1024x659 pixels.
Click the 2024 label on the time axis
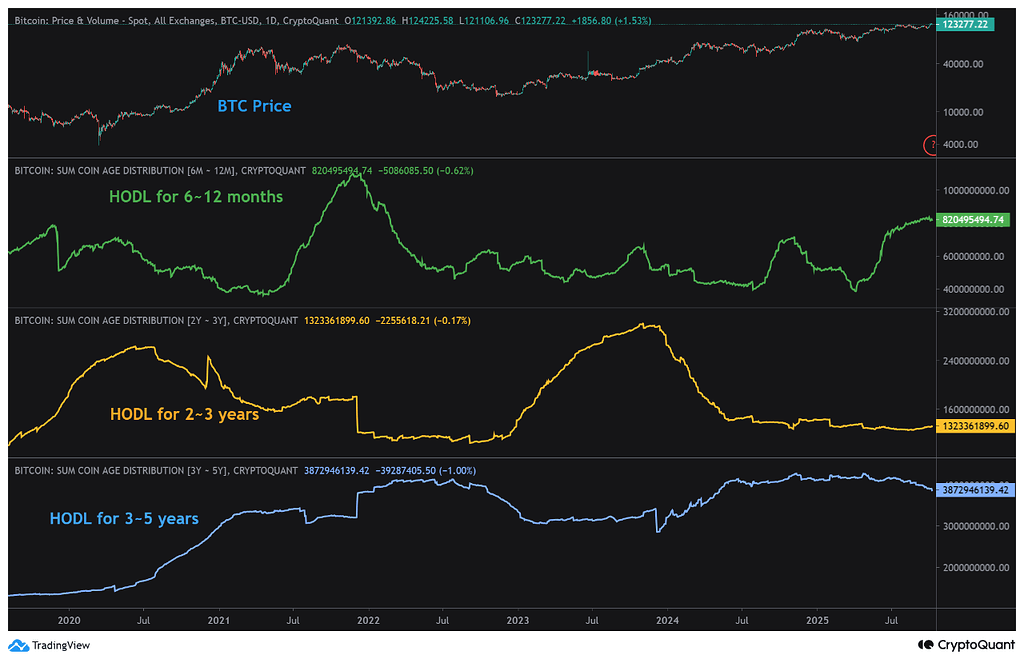666,620
